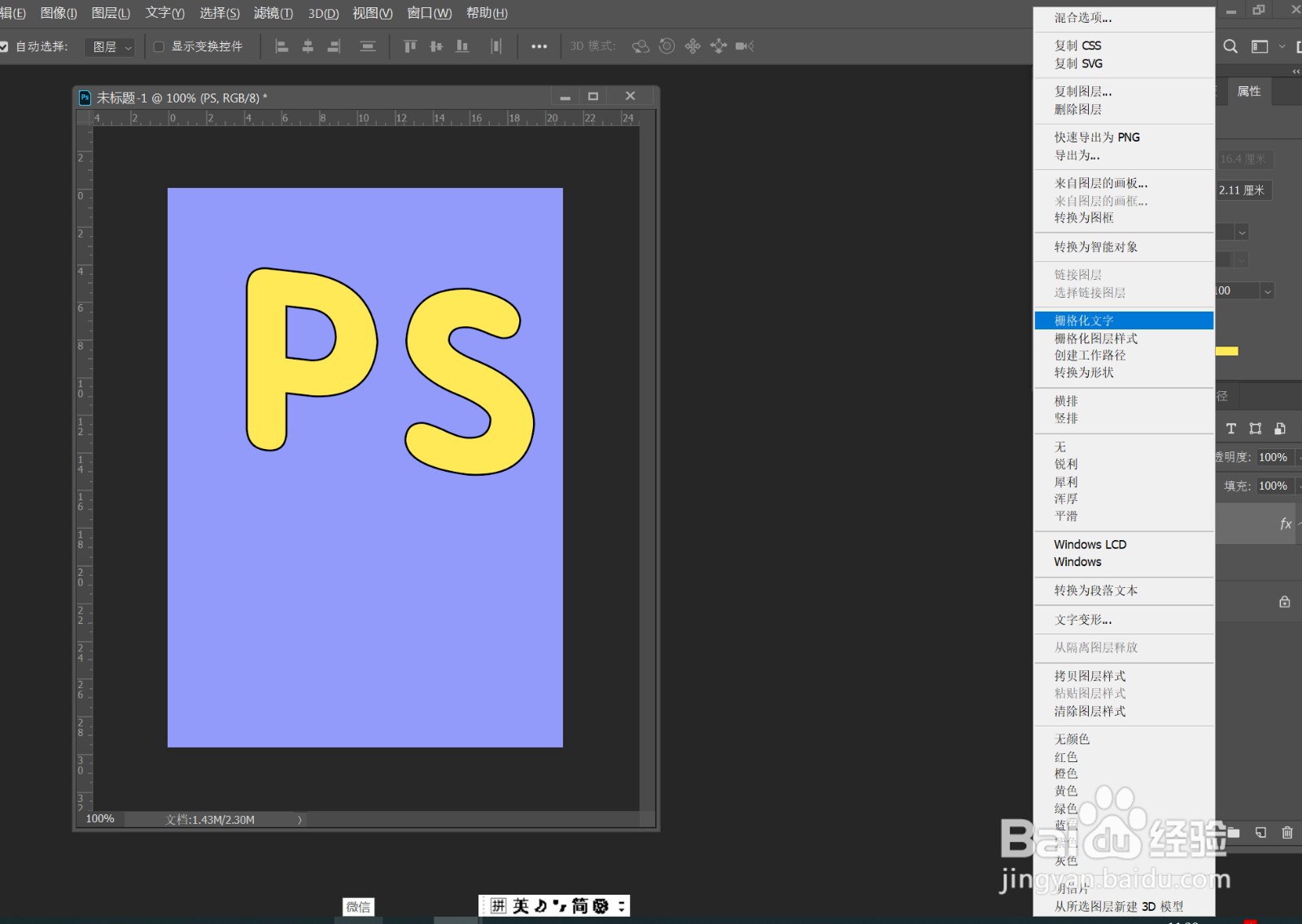Click the 3D rotate object icon
The image size is (1302, 924).
640,46
